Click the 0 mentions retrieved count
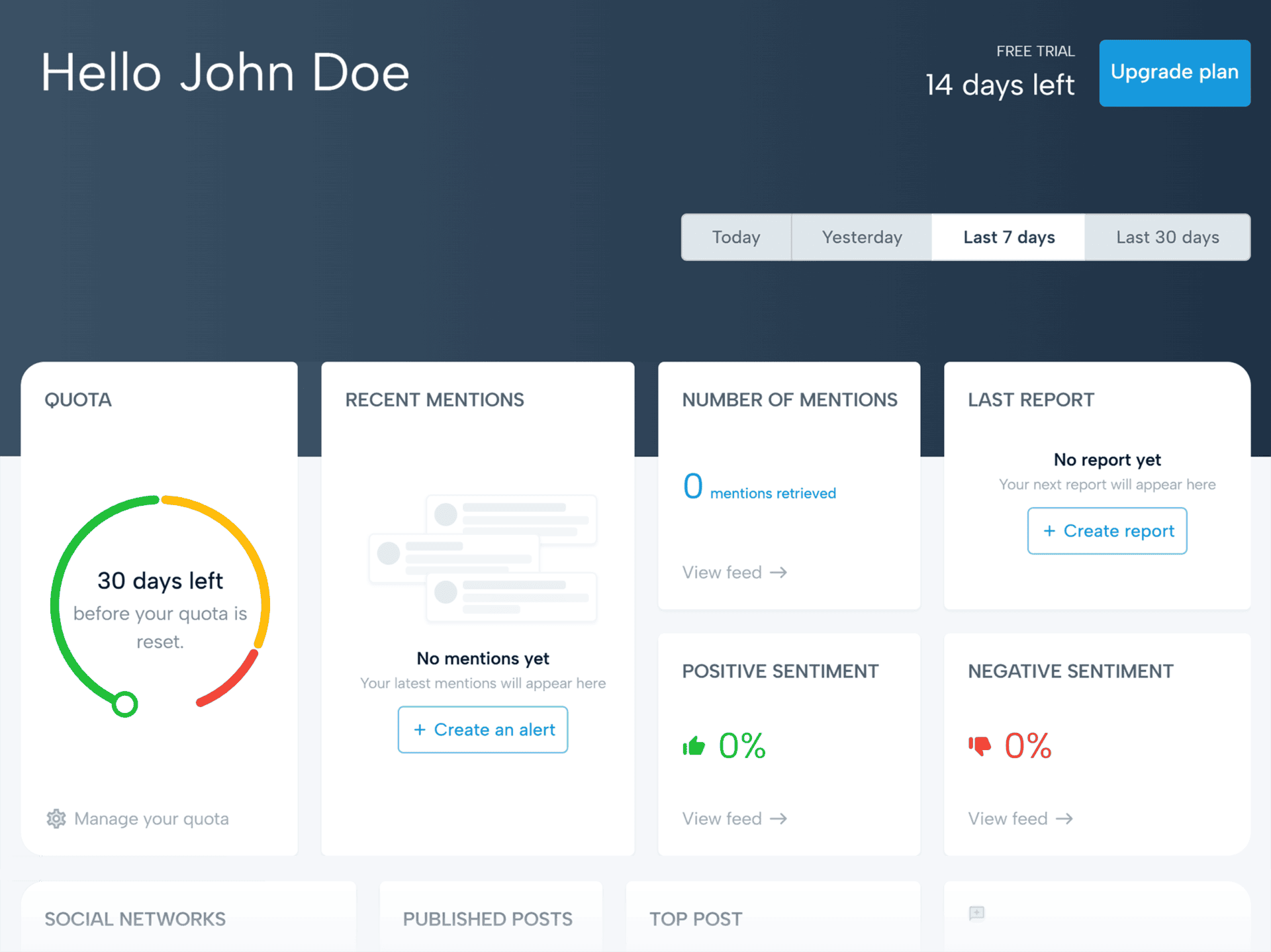The height and width of the screenshot is (952, 1271). point(693,487)
